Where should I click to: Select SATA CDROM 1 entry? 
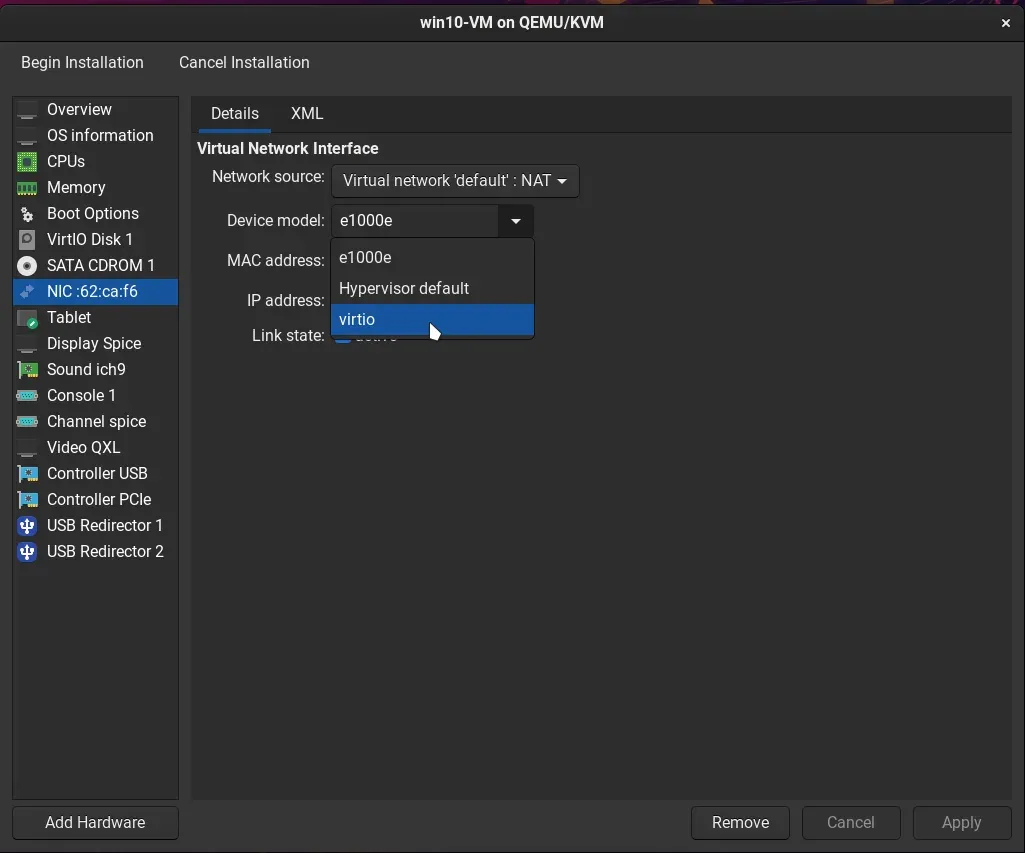[x=95, y=265]
